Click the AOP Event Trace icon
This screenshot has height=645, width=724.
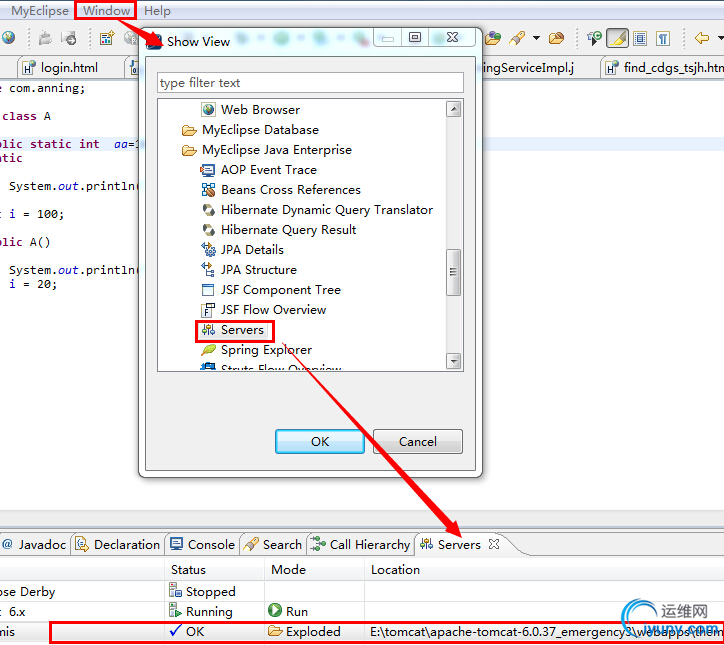pos(208,170)
